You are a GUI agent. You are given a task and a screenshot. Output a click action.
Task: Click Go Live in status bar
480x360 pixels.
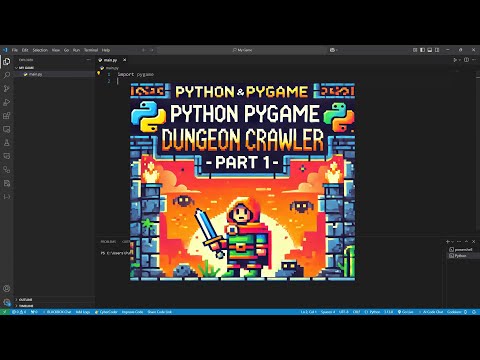coord(406,312)
